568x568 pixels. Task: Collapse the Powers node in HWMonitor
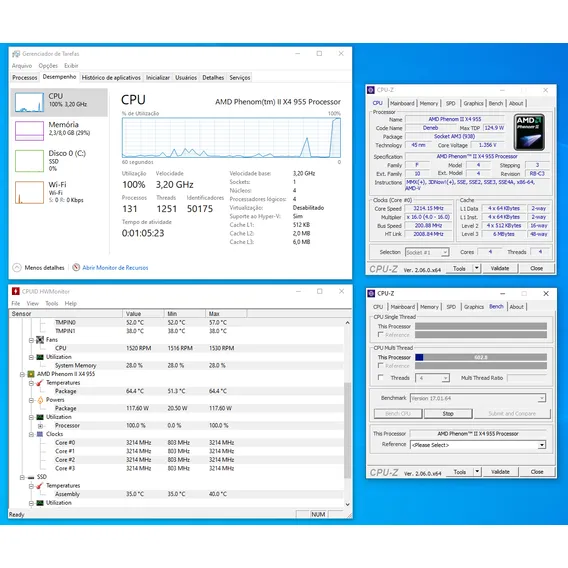31,400
